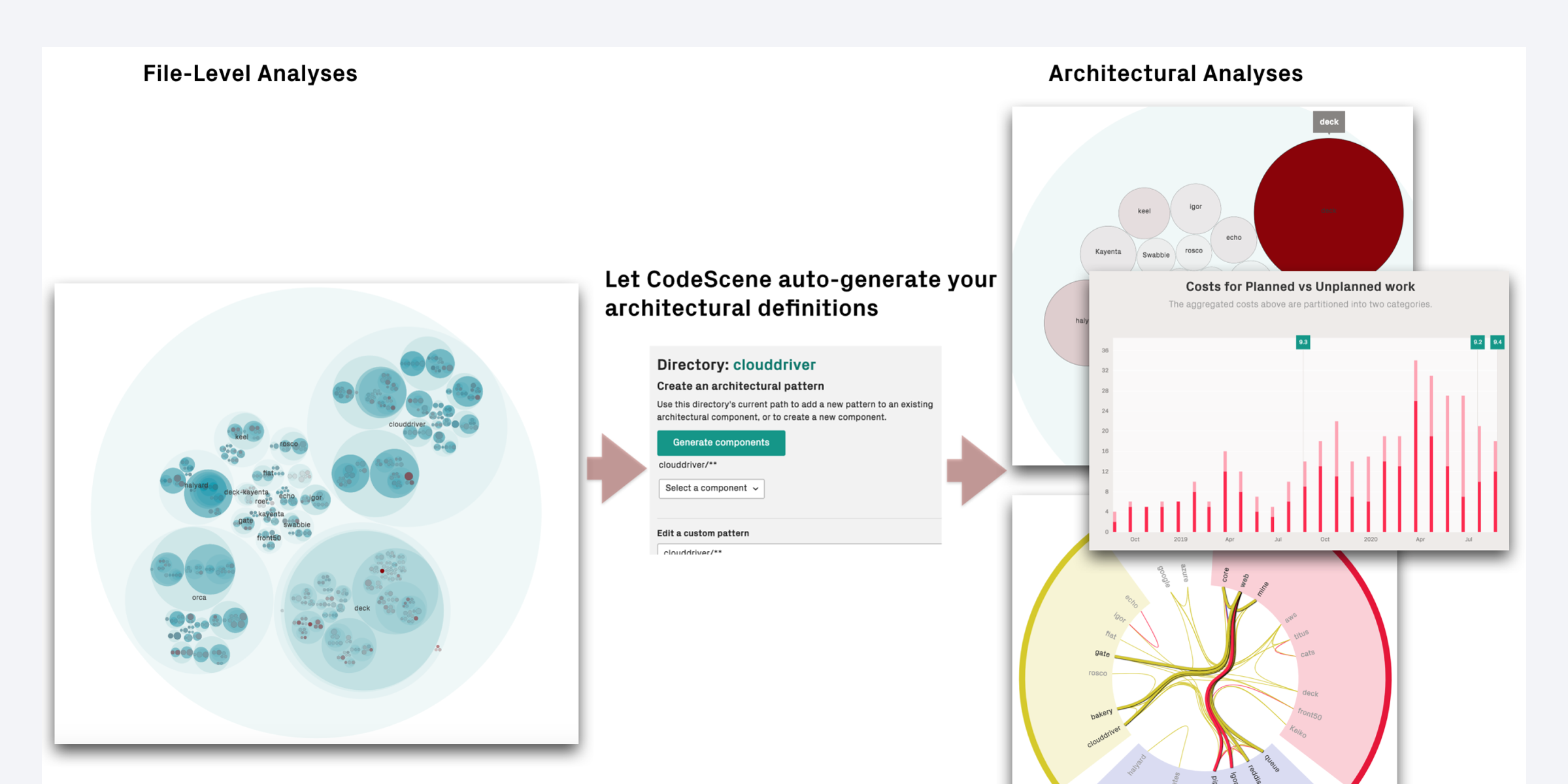
Task: Click the grey deck tooltip label
Action: (x=1329, y=122)
